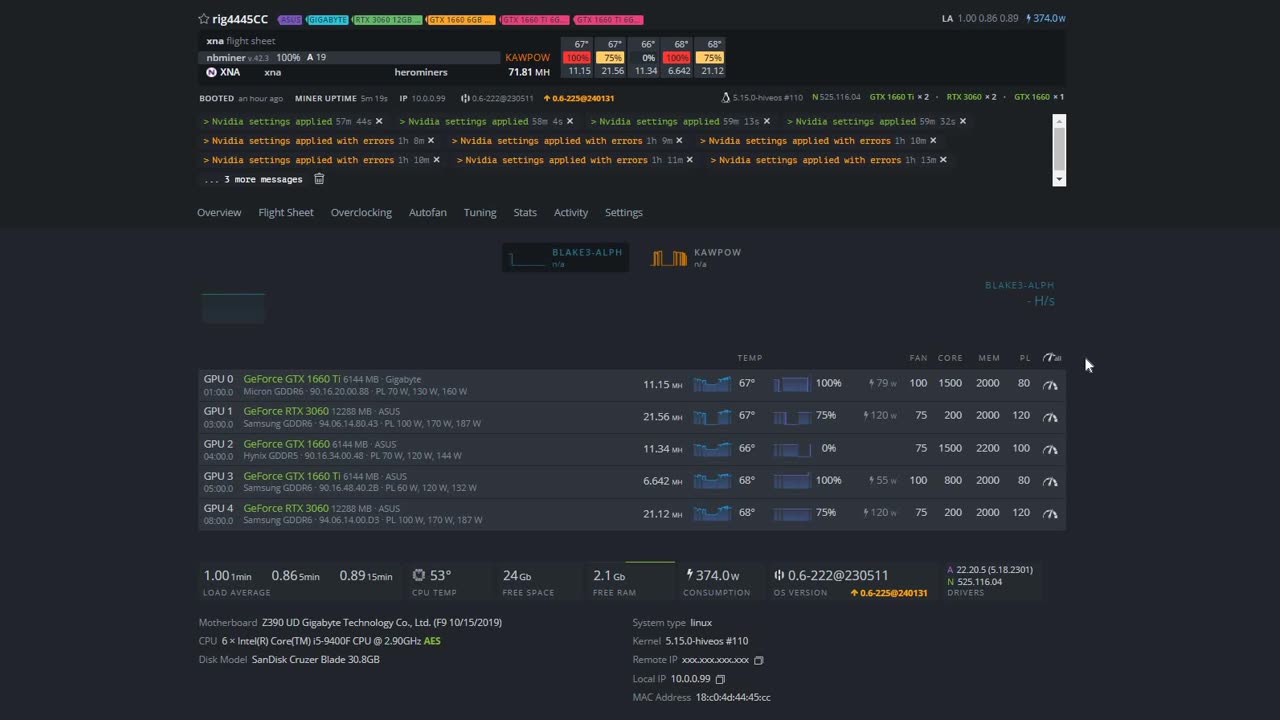Click the 2.1 Gb free RAM stat
The width and height of the screenshot is (1280, 720).
tap(609, 575)
